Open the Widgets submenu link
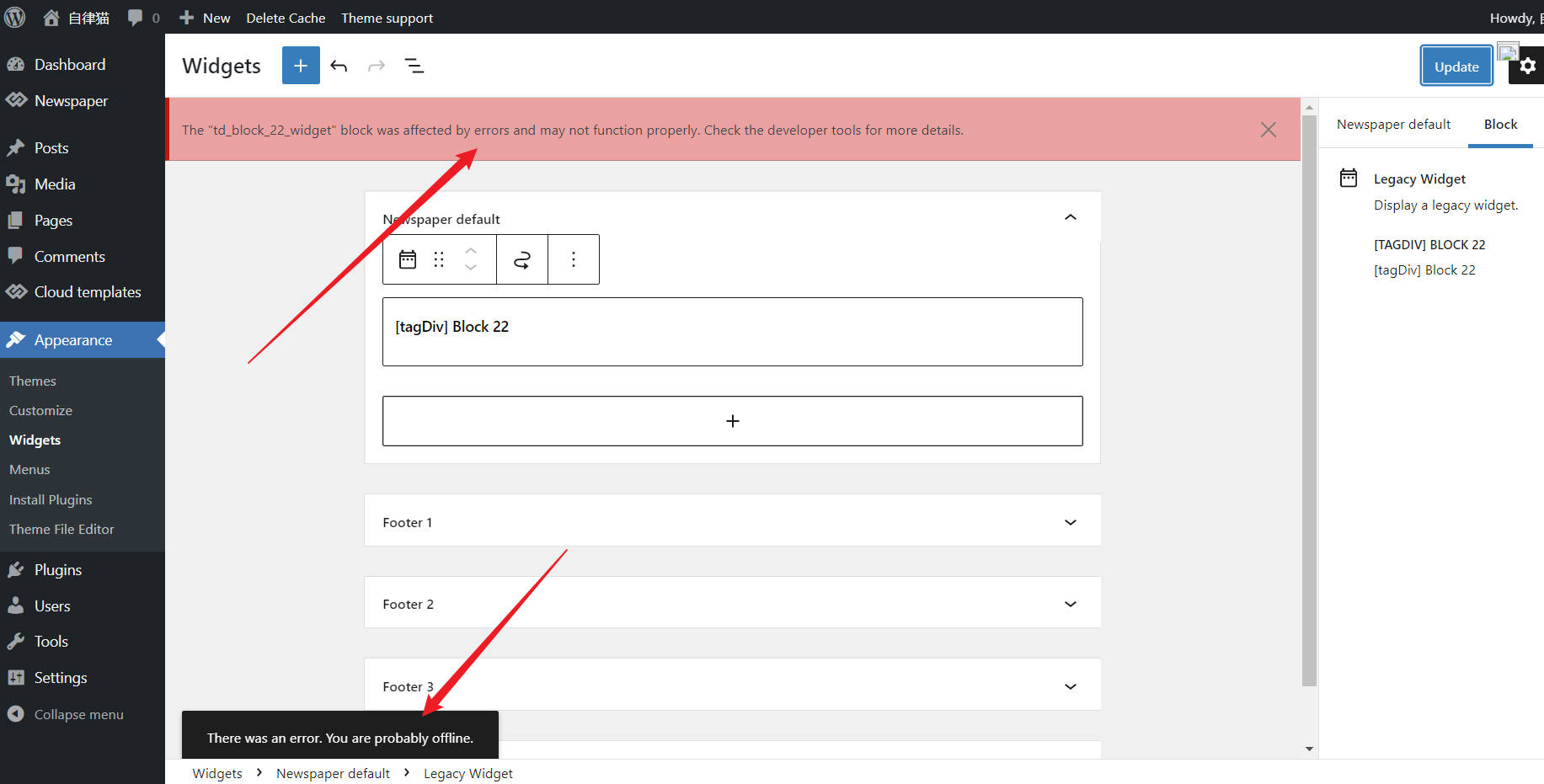The width and height of the screenshot is (1544, 784). coord(35,440)
